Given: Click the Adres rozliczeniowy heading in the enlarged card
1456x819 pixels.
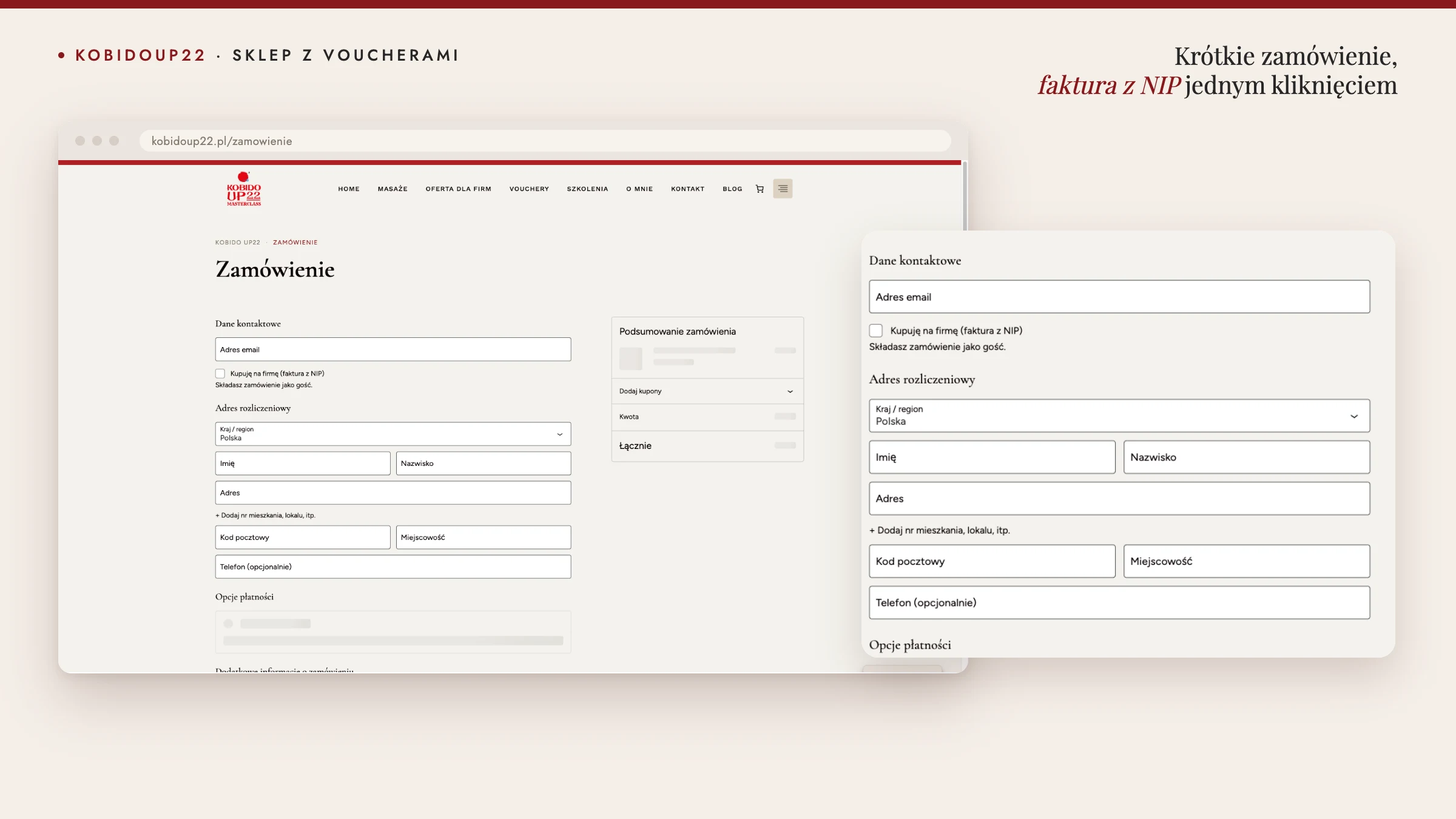Looking at the screenshot, I should coord(922,380).
